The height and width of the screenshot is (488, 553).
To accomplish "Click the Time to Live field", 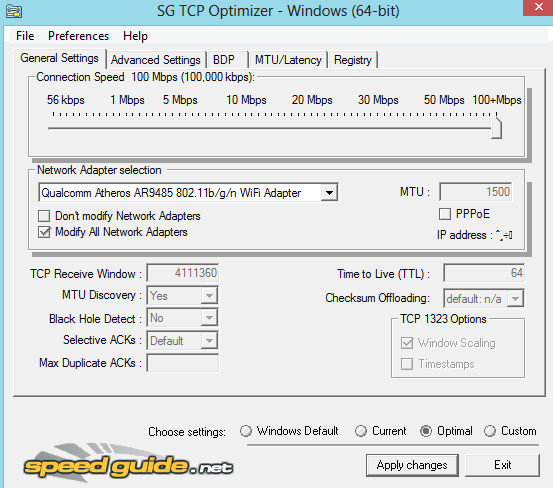I will tap(484, 273).
